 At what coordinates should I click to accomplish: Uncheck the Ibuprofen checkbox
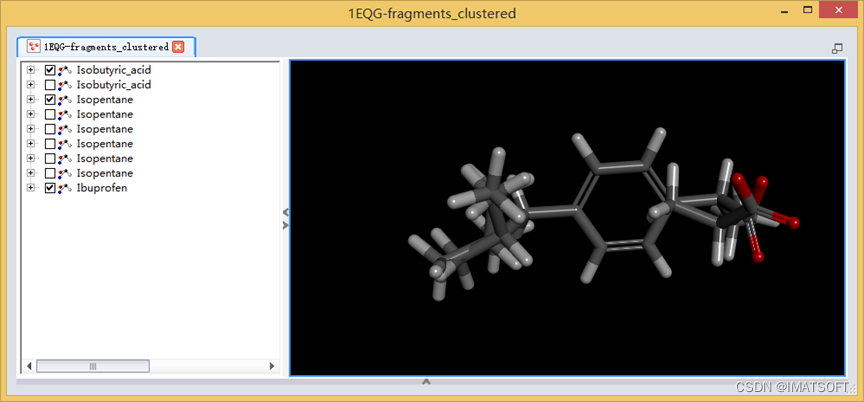click(x=50, y=188)
